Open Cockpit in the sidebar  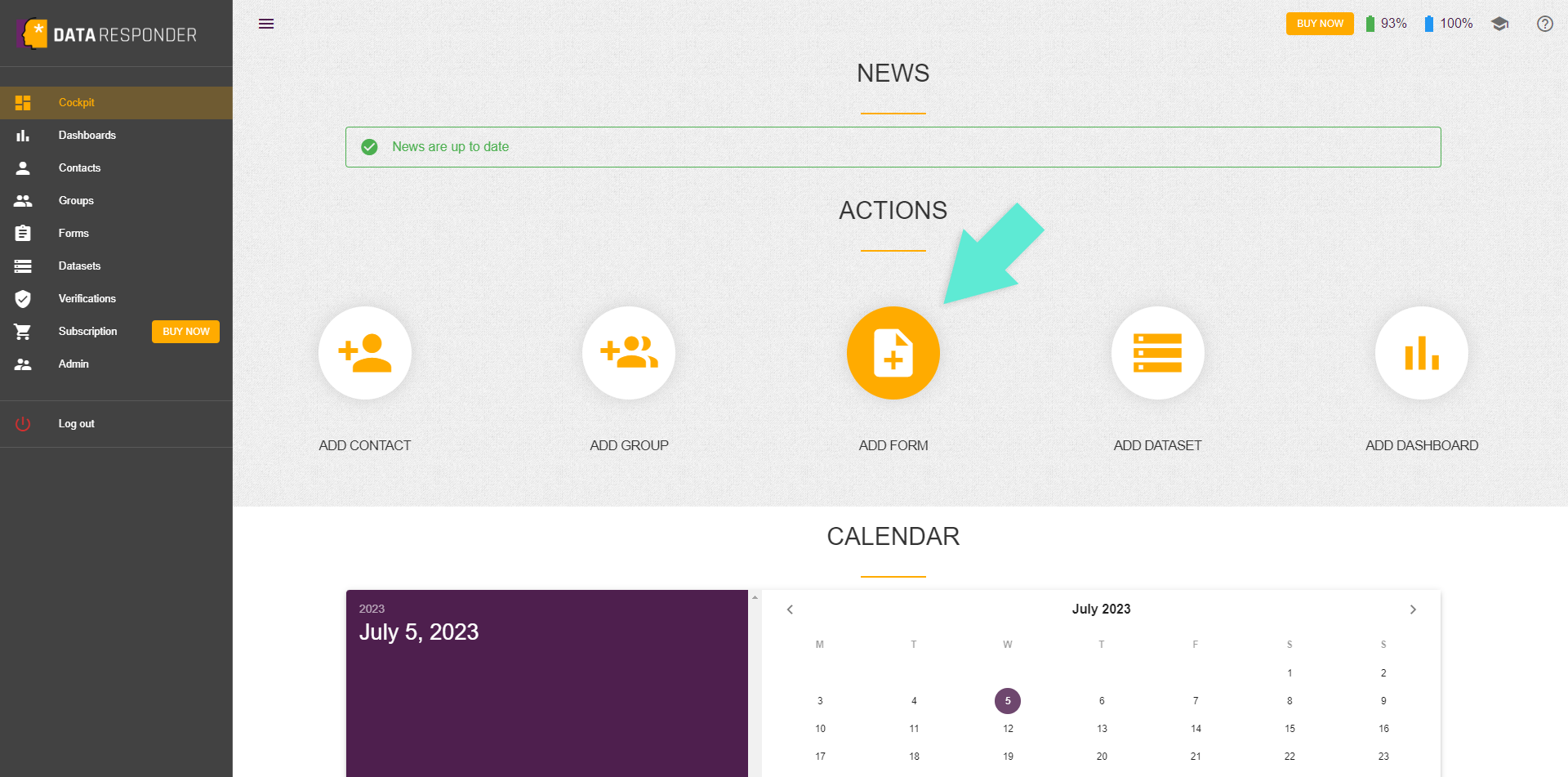point(116,103)
